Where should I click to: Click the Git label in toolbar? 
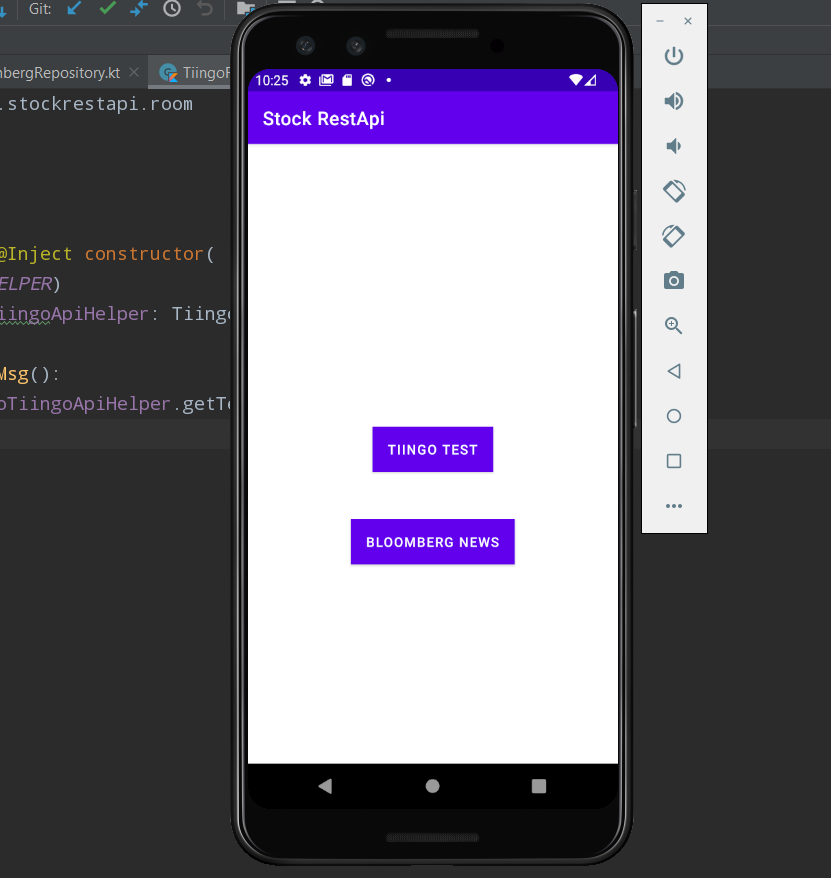coord(40,8)
